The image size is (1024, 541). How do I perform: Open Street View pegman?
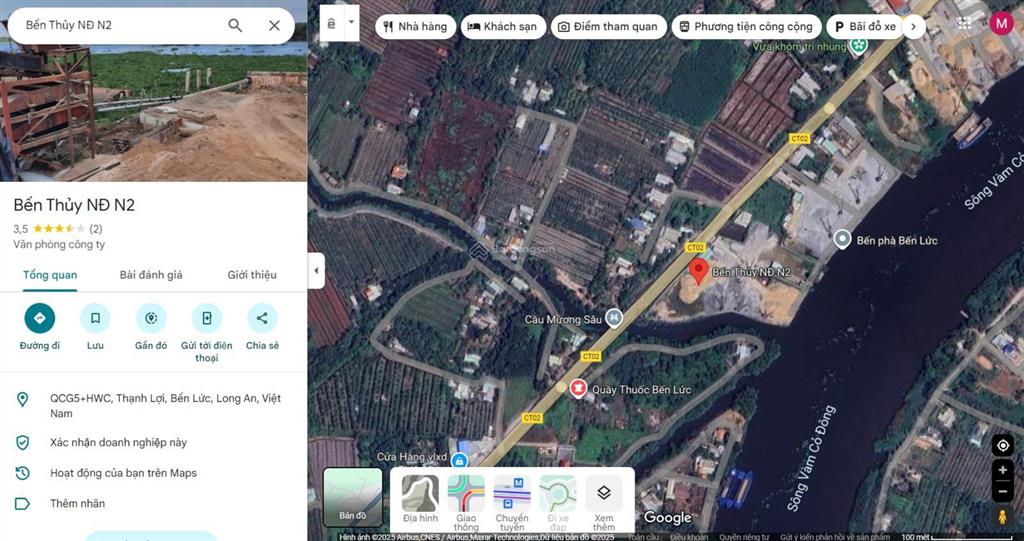tap(1002, 517)
